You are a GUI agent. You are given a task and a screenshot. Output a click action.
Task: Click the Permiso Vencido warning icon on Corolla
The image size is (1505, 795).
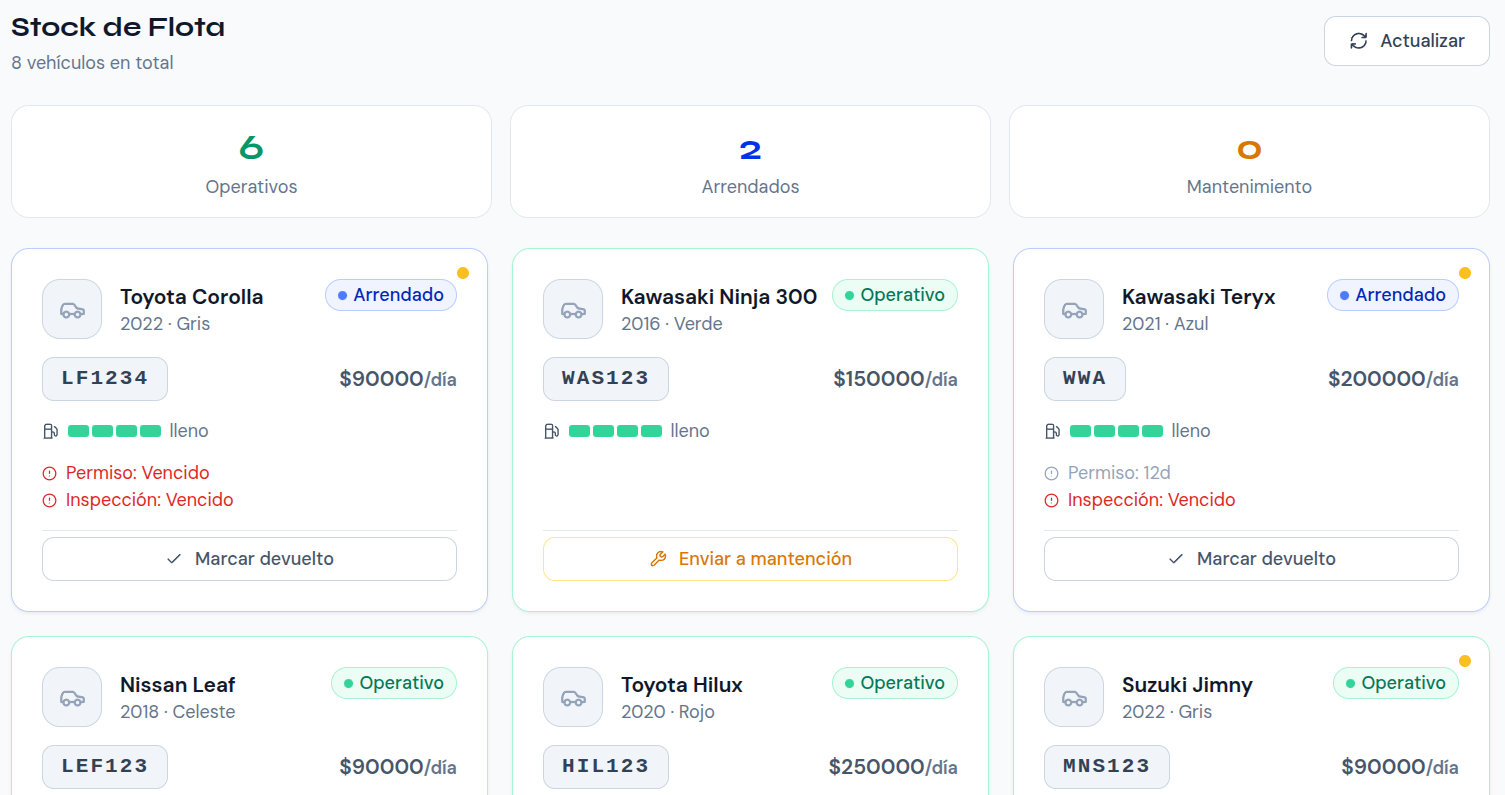[49, 473]
